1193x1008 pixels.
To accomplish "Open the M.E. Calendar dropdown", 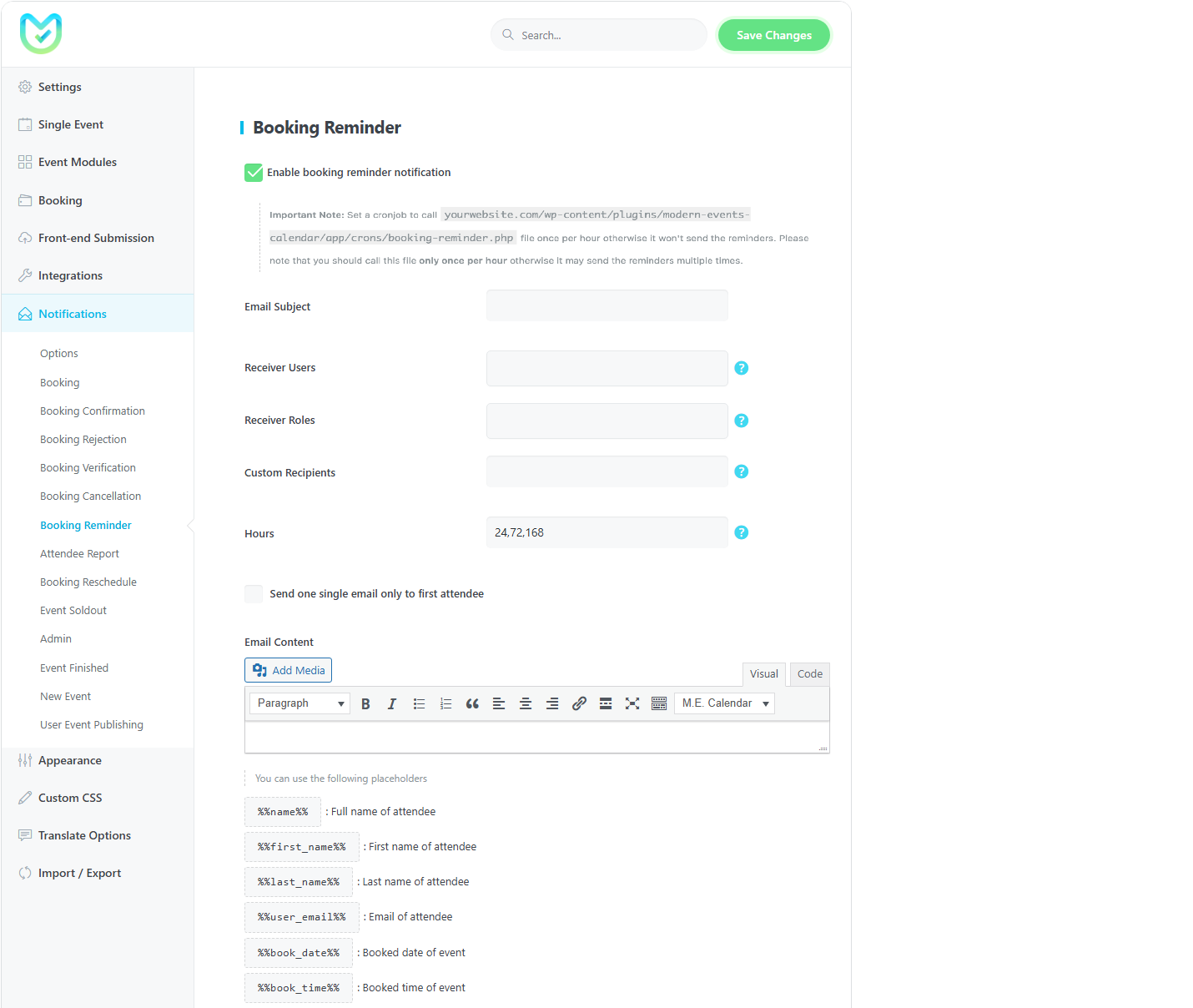I will 724,703.
